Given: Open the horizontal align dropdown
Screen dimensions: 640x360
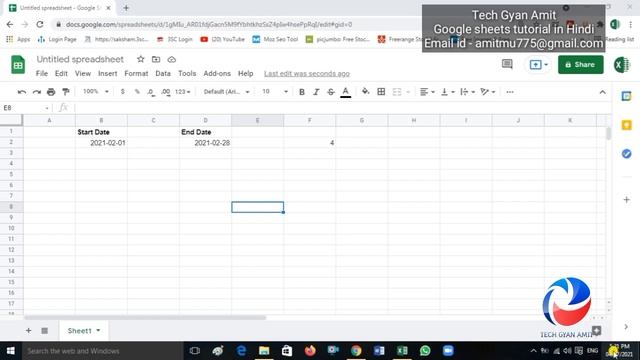Looking at the screenshot, I should 427,92.
